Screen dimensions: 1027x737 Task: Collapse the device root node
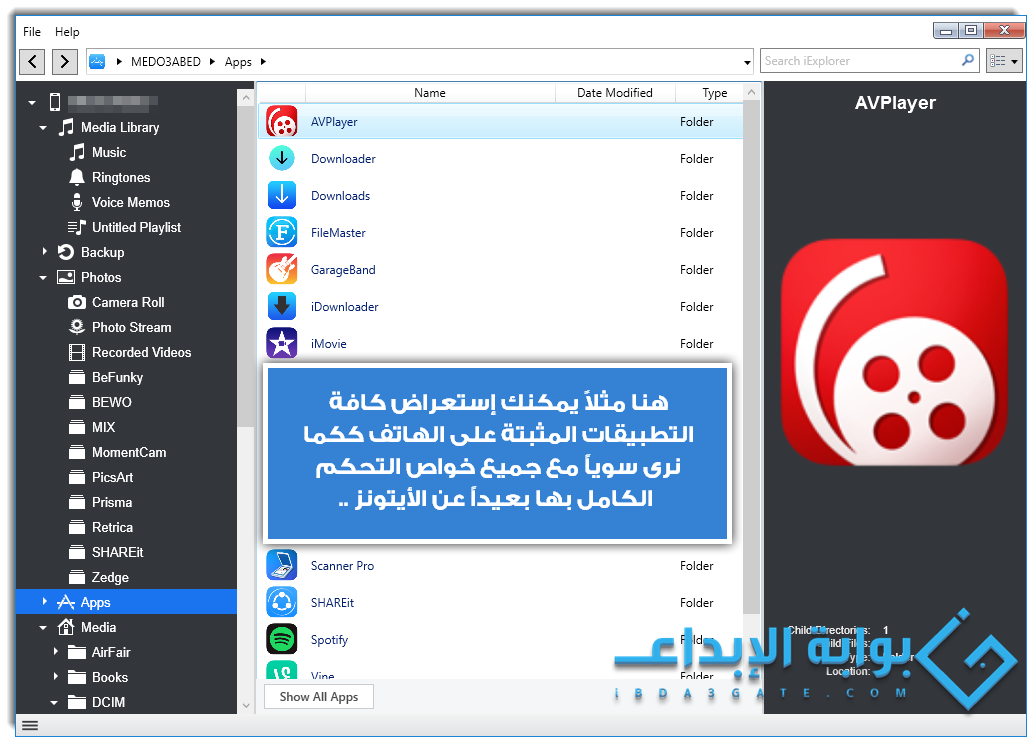[32, 103]
